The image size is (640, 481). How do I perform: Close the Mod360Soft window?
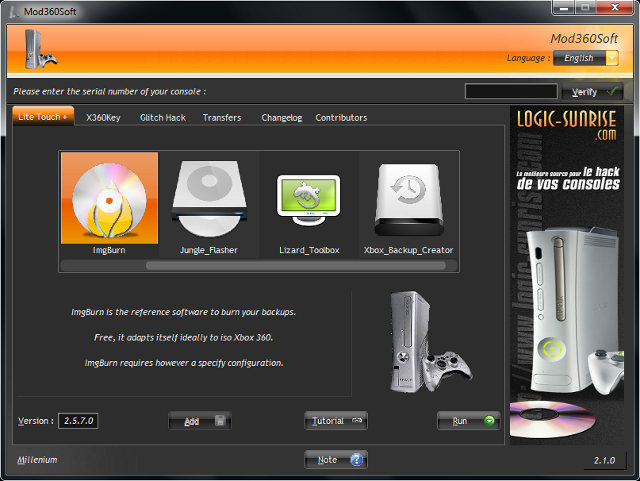click(615, 7)
